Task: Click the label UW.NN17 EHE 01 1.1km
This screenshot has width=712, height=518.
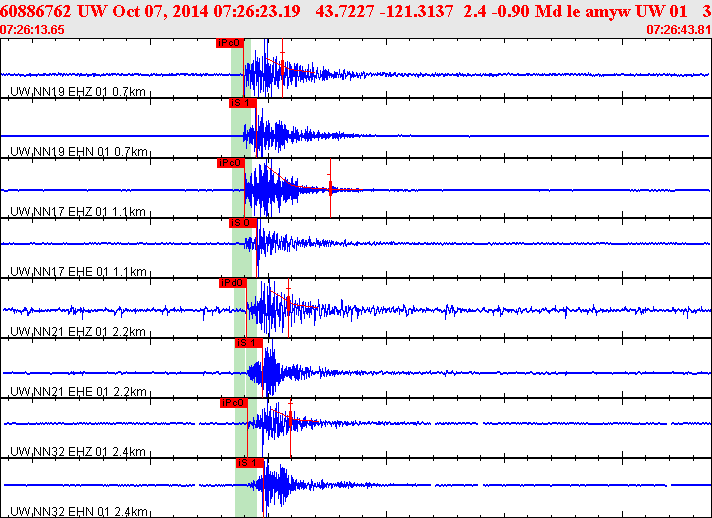Action: point(78,272)
